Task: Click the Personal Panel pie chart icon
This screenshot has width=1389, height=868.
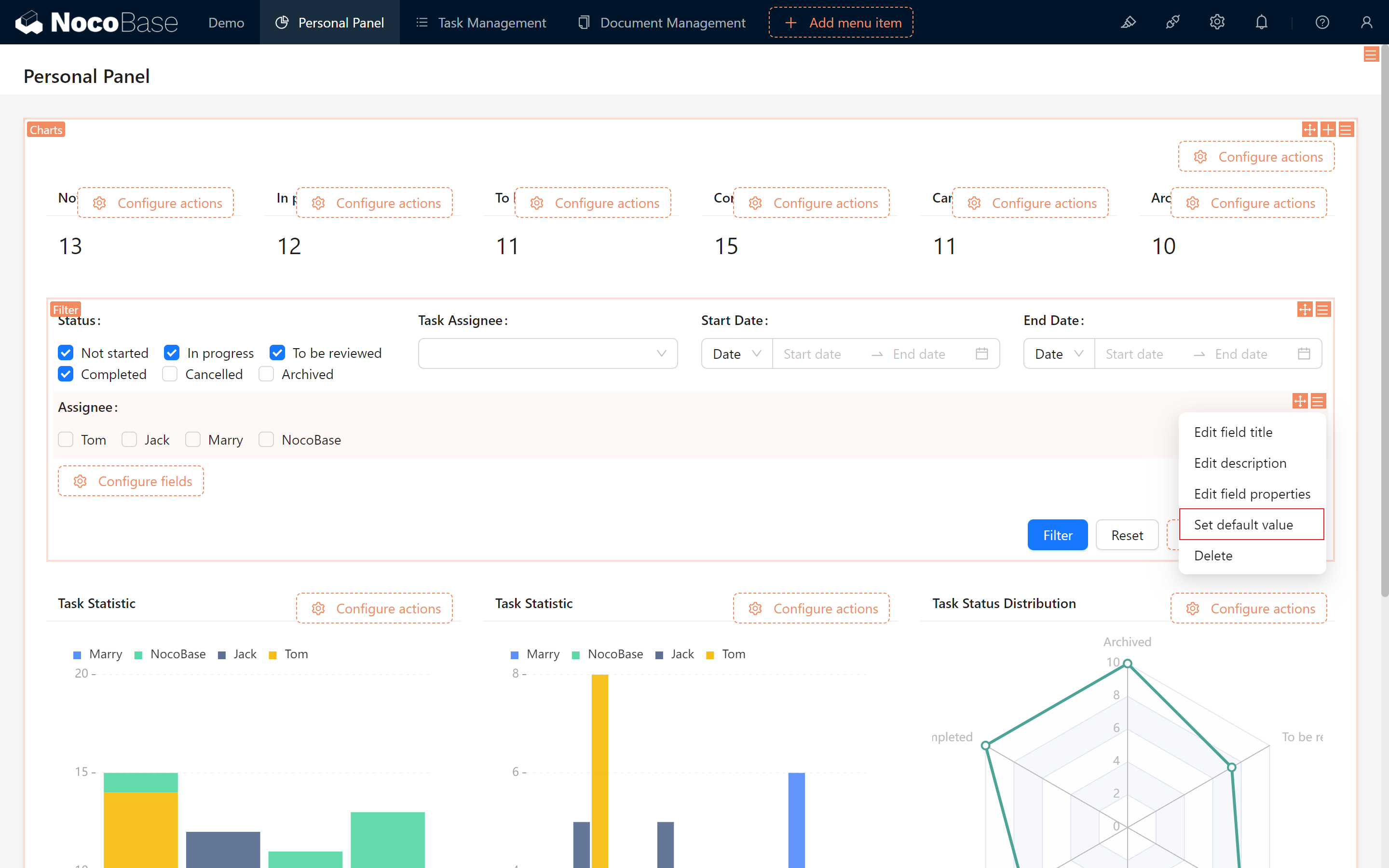Action: [x=282, y=22]
